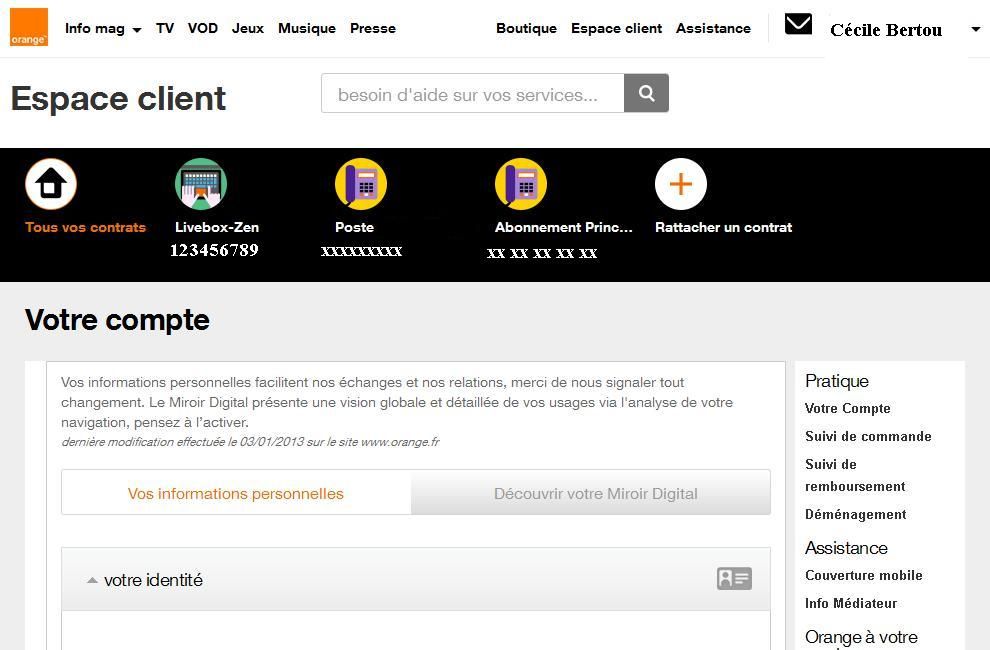This screenshot has width=990, height=650.
Task: Click the Votre compte heading
Action: click(x=117, y=320)
